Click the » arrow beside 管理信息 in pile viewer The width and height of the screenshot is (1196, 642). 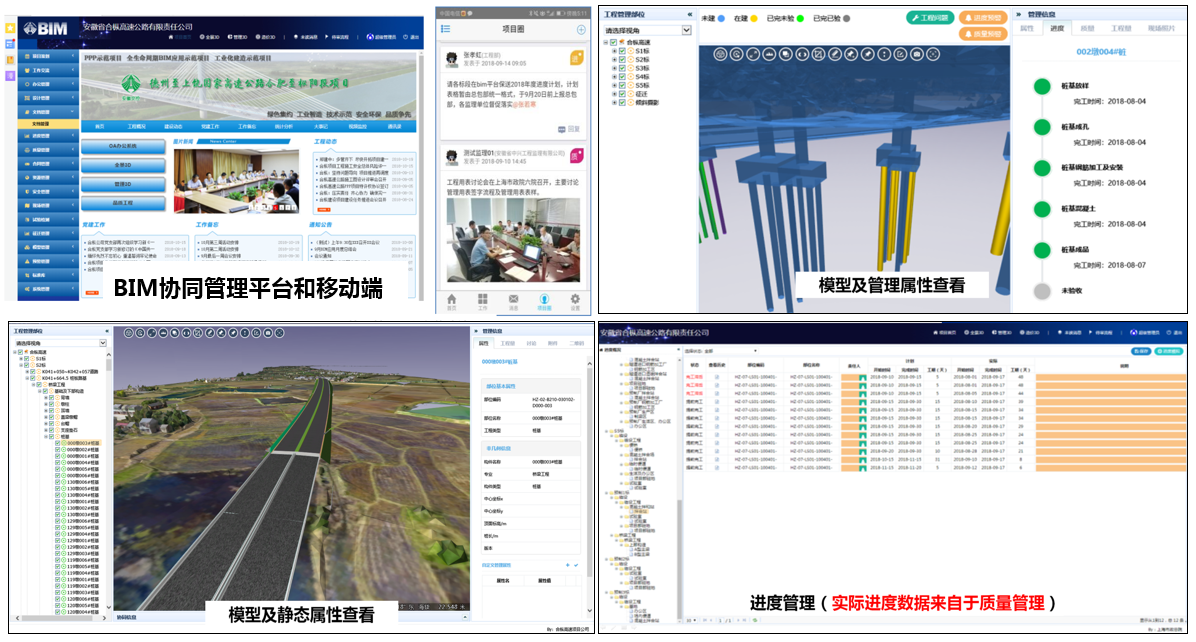click(1018, 14)
